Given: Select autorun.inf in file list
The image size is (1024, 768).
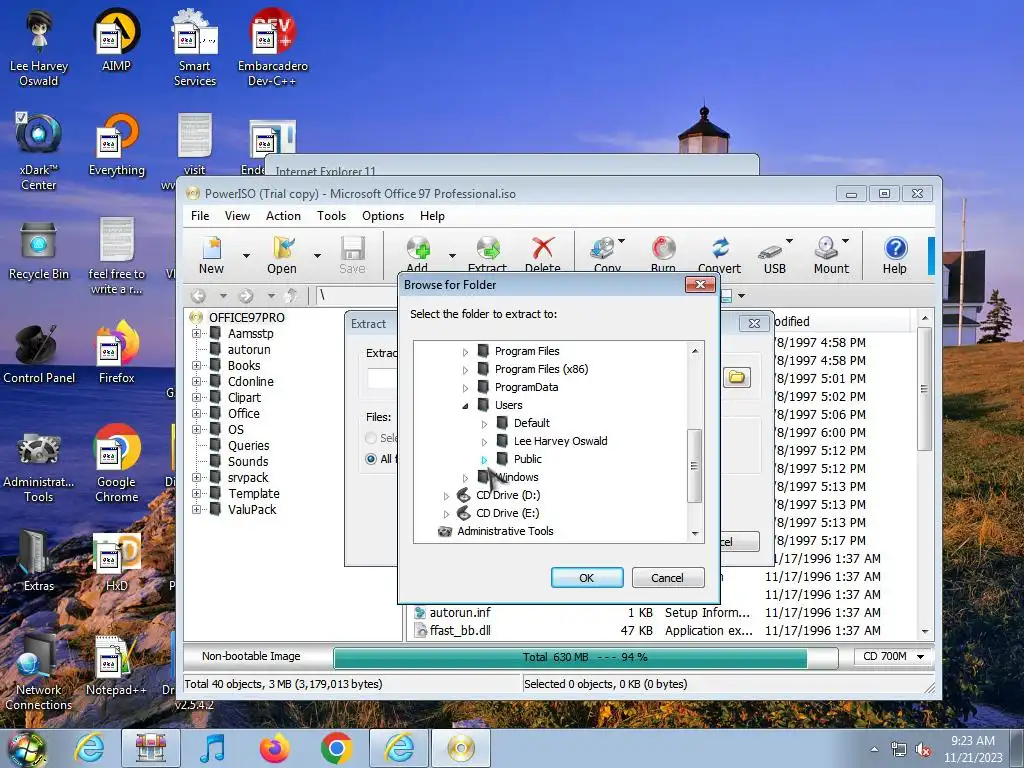Looking at the screenshot, I should tap(460, 613).
